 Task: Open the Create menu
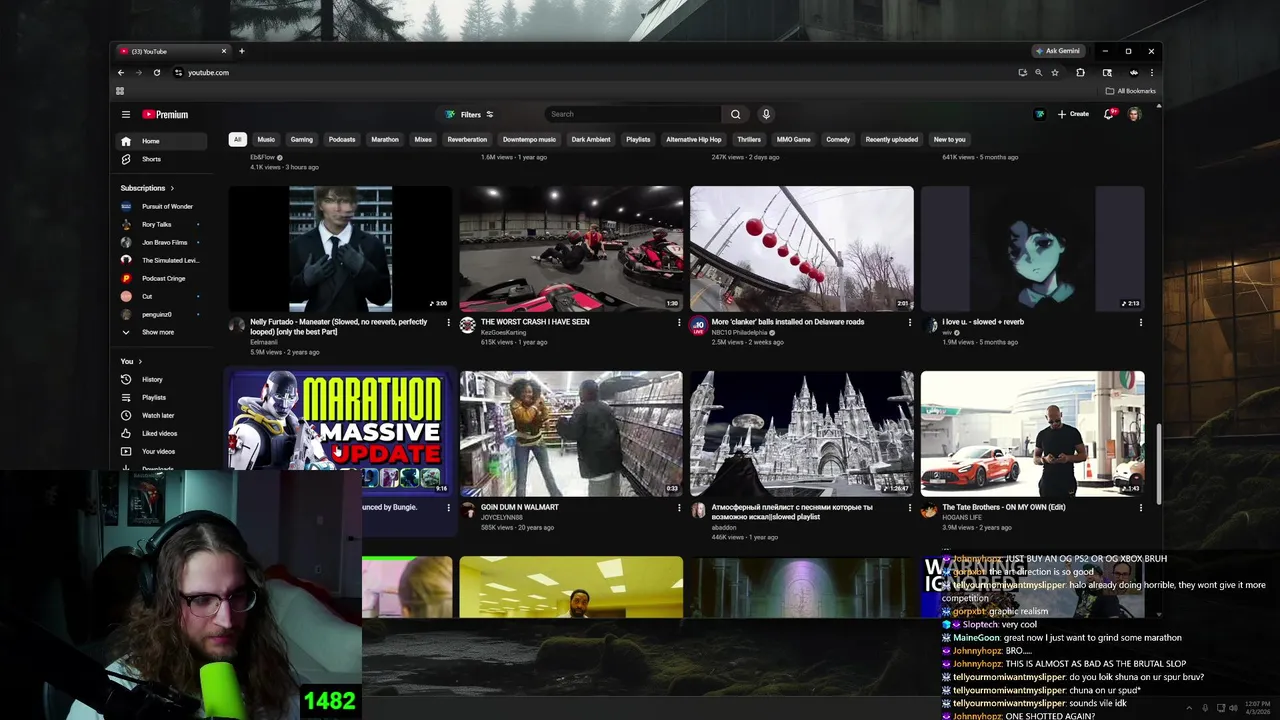pos(1073,114)
